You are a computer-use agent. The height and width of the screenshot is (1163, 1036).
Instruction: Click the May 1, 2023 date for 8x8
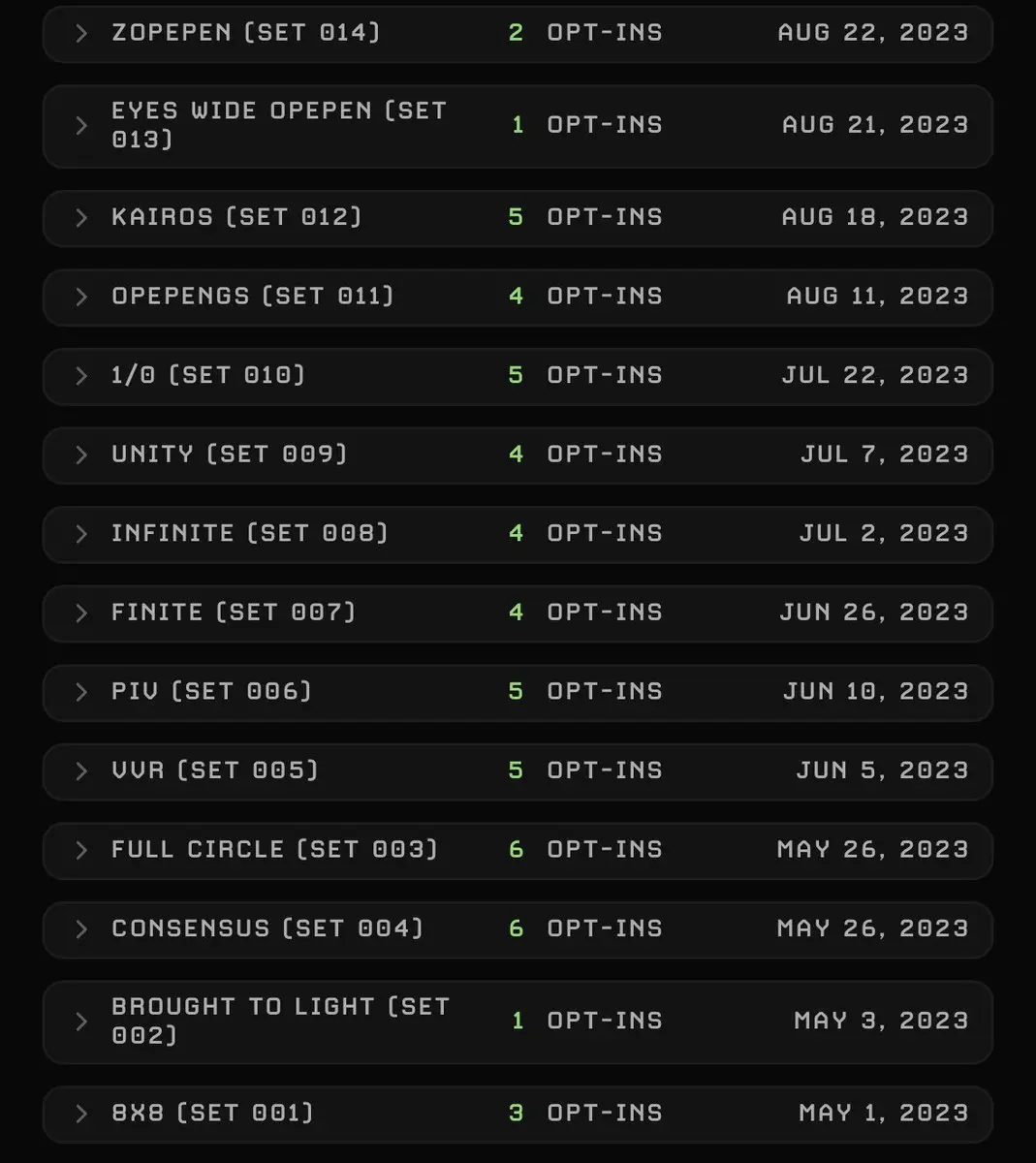click(884, 1114)
